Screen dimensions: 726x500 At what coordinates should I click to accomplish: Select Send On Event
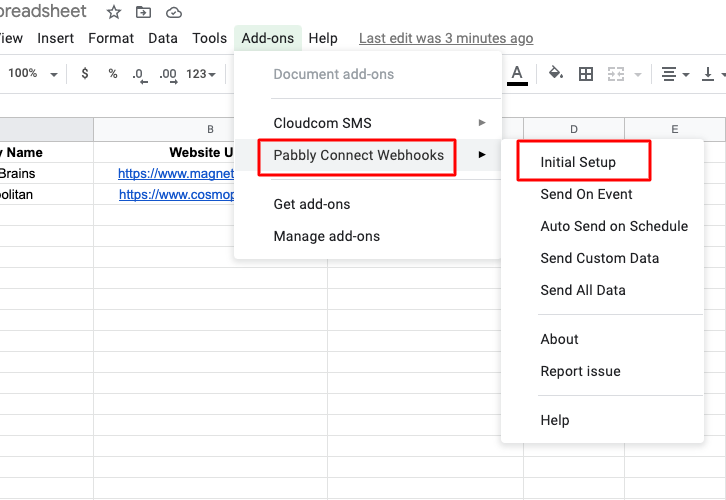602,194
